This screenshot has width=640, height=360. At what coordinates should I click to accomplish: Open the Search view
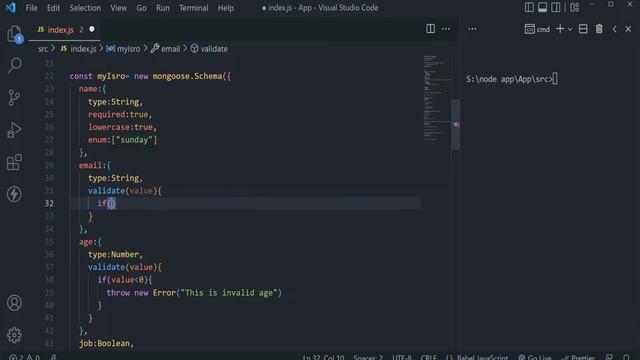tap(15, 65)
